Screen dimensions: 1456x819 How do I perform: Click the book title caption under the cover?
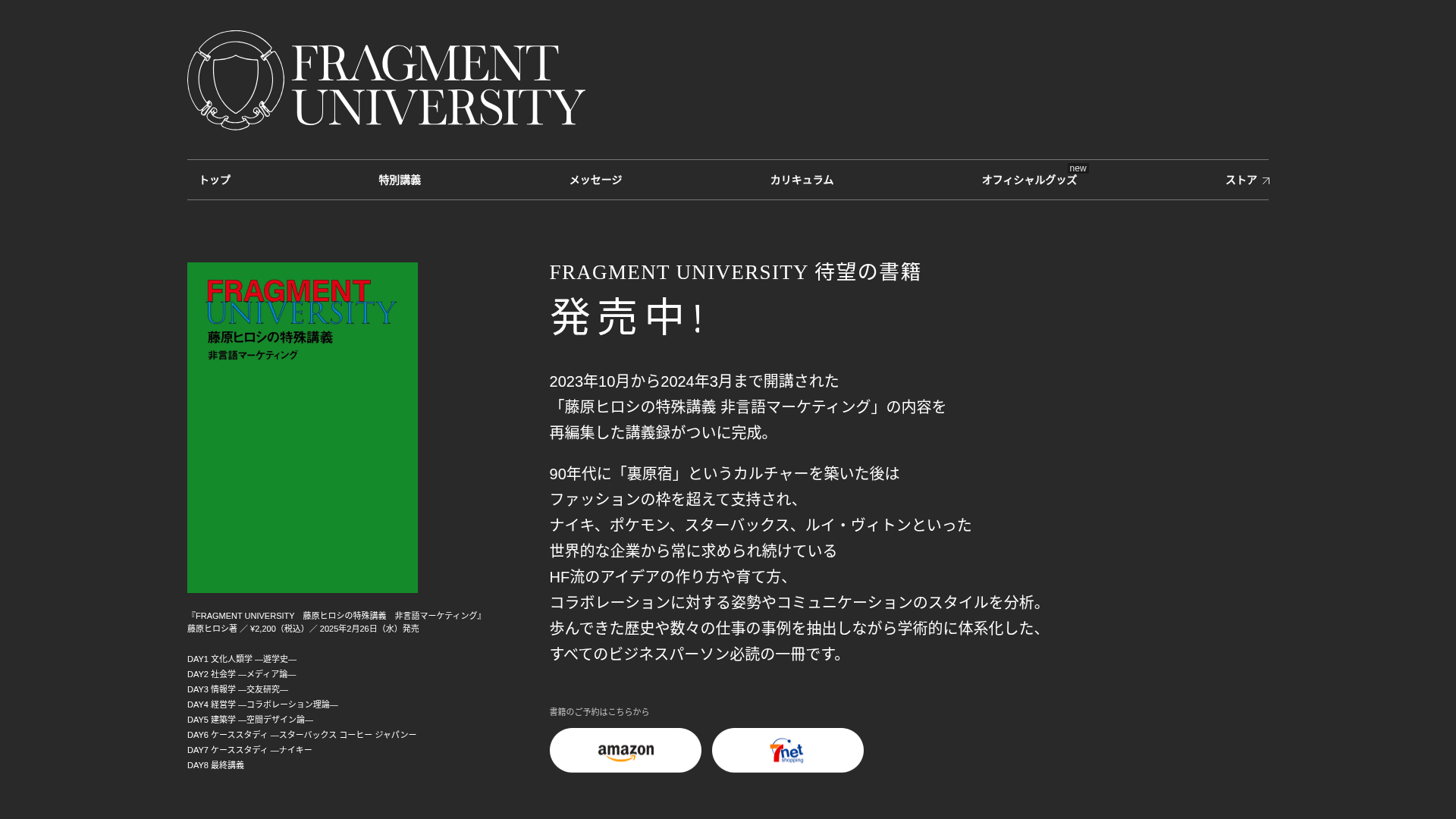336,616
